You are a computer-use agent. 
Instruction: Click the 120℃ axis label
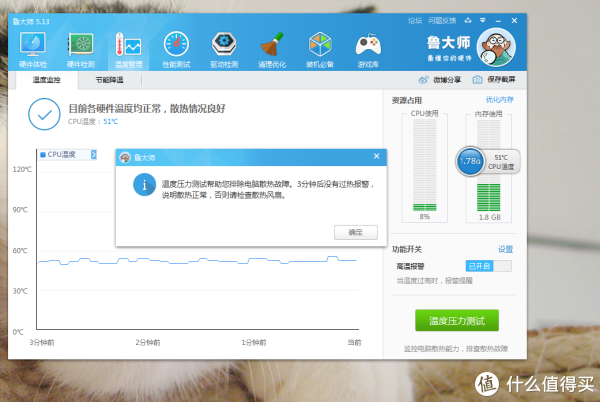pos(22,169)
